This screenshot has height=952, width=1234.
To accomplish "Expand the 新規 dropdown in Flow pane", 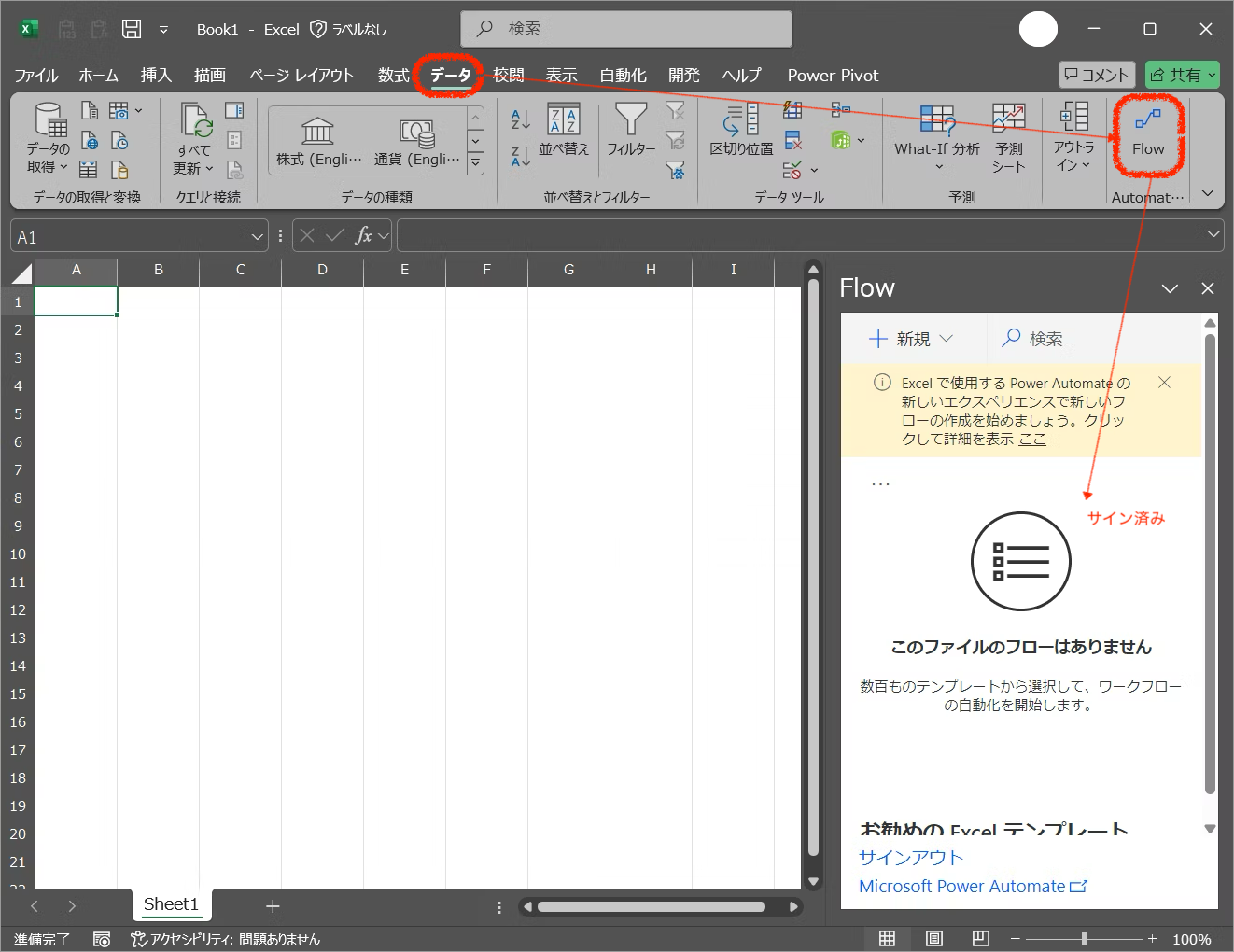I will pyautogui.click(x=946, y=339).
